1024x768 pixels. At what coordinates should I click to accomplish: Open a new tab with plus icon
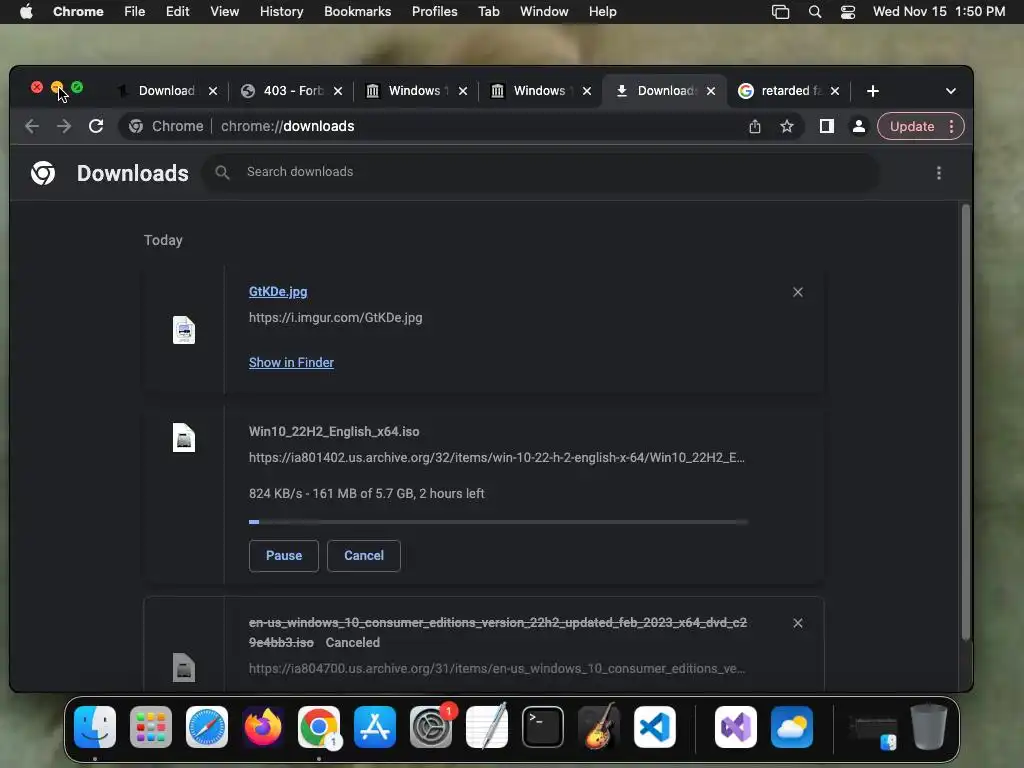(x=872, y=91)
